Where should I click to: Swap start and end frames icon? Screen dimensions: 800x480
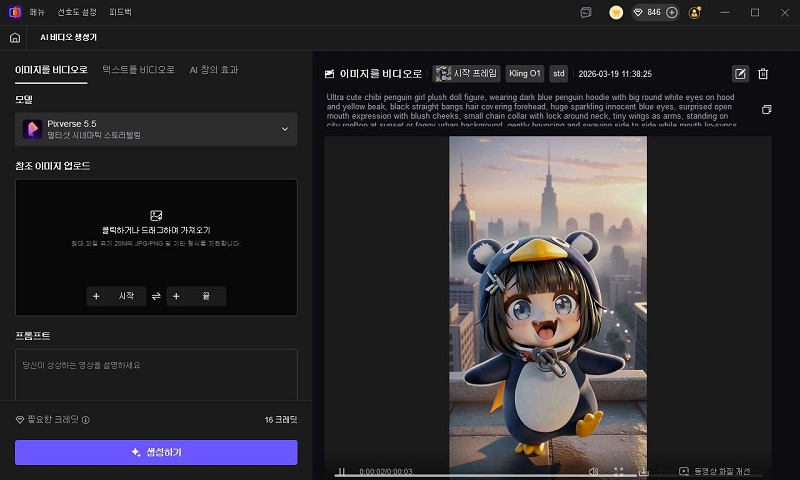pos(156,296)
